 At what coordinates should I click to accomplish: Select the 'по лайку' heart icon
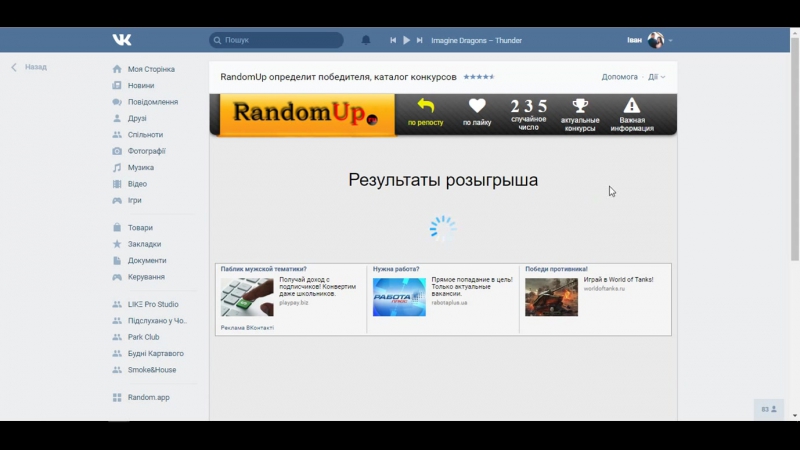coord(477,107)
